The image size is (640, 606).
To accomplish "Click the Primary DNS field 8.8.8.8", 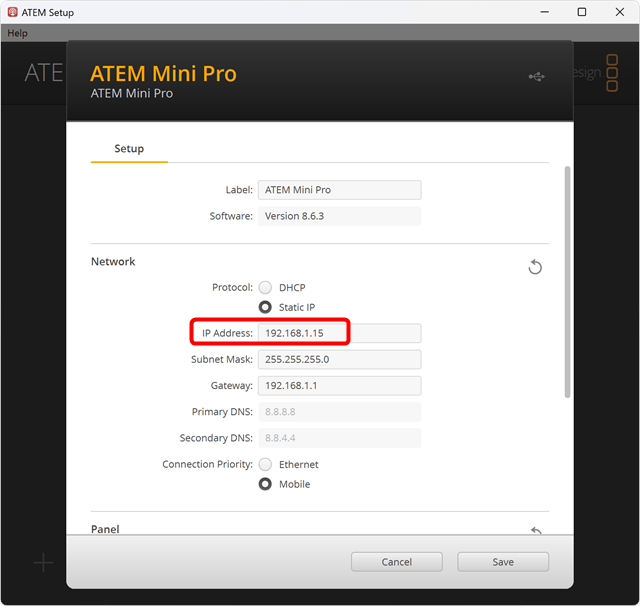I will pos(340,412).
